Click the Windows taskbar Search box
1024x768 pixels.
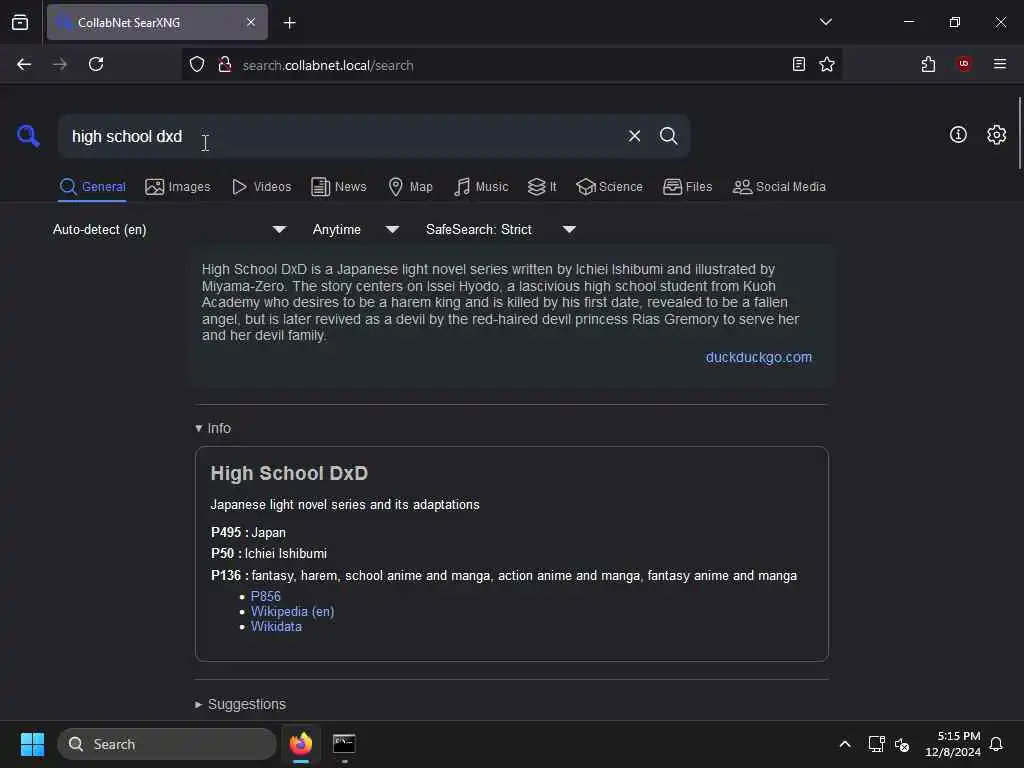coord(167,744)
